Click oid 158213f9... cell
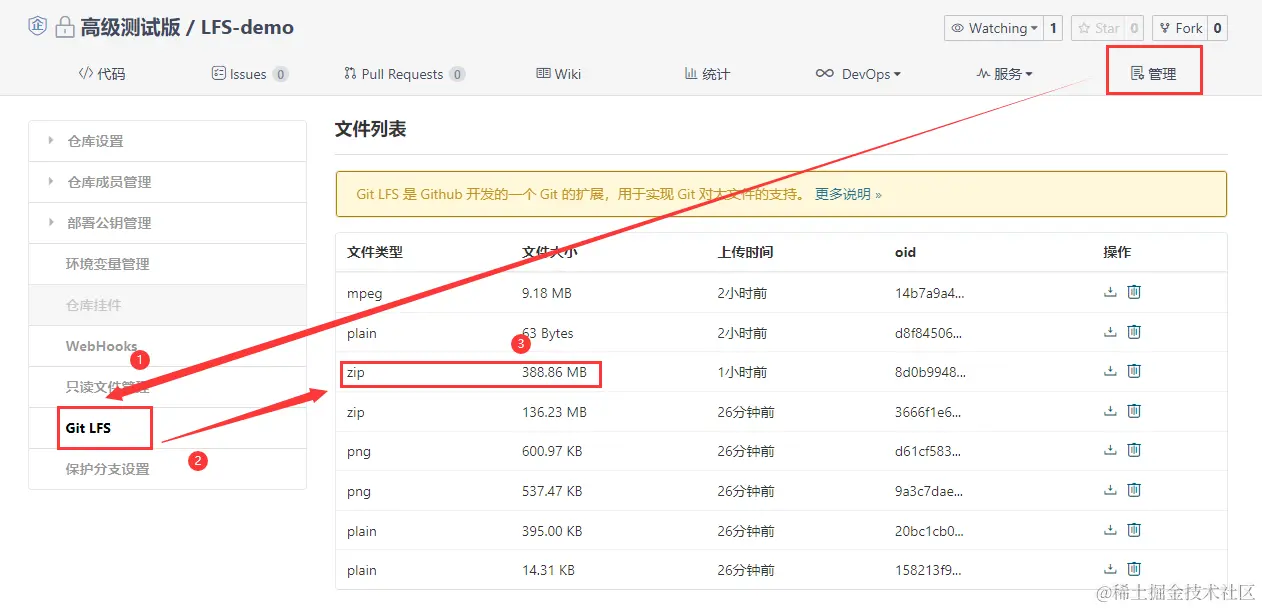1262x609 pixels. (x=930, y=570)
